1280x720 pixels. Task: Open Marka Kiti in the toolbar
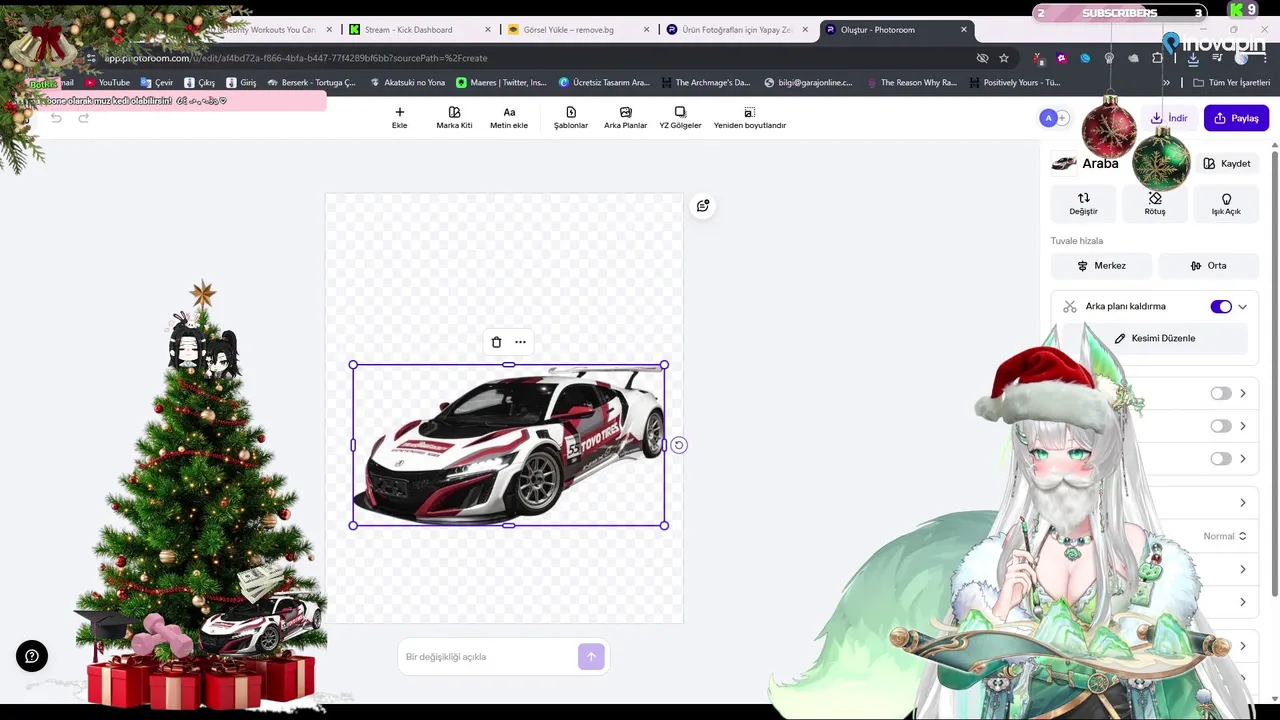click(x=454, y=118)
